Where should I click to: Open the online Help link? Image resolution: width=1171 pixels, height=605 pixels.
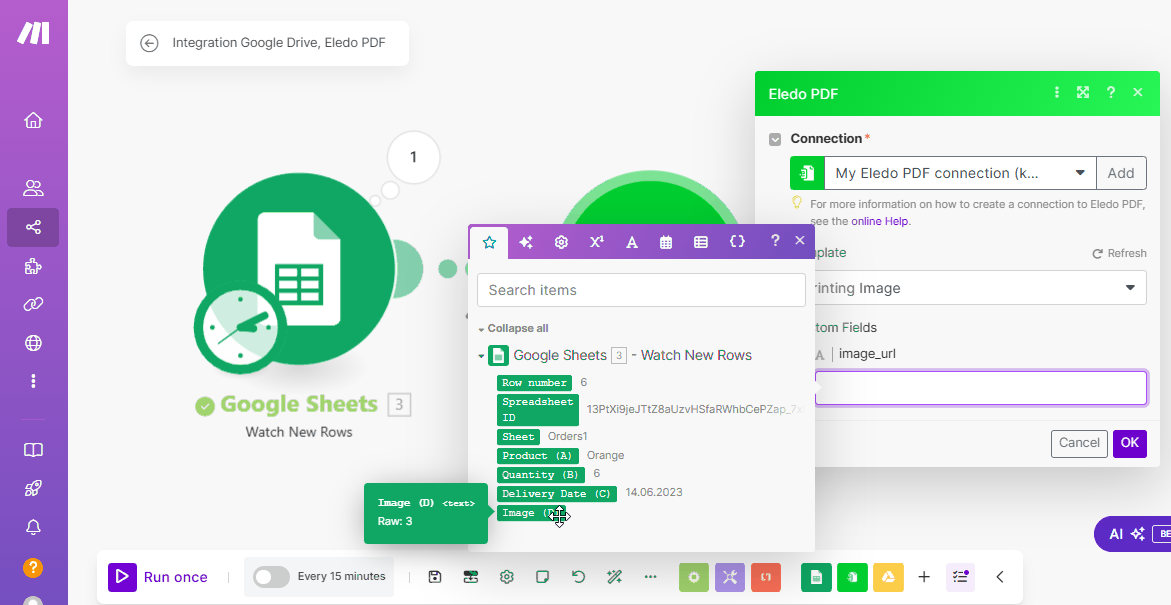(x=880, y=221)
